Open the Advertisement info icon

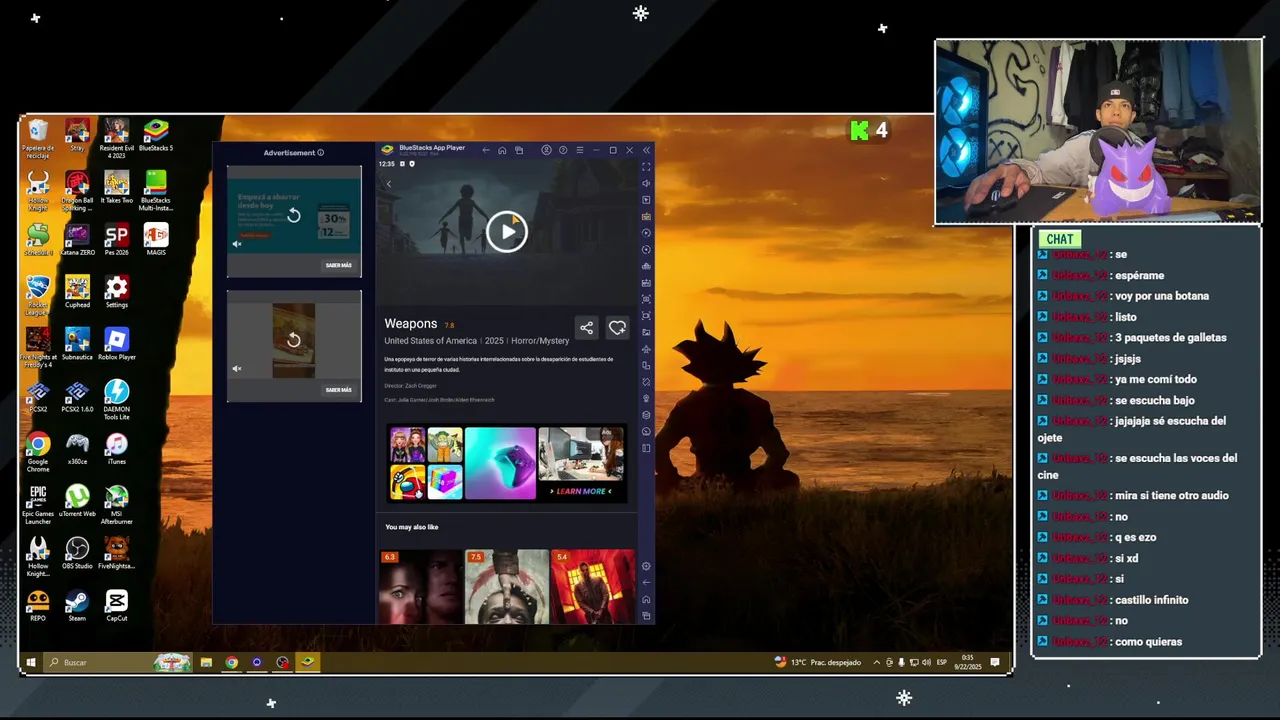click(x=321, y=153)
